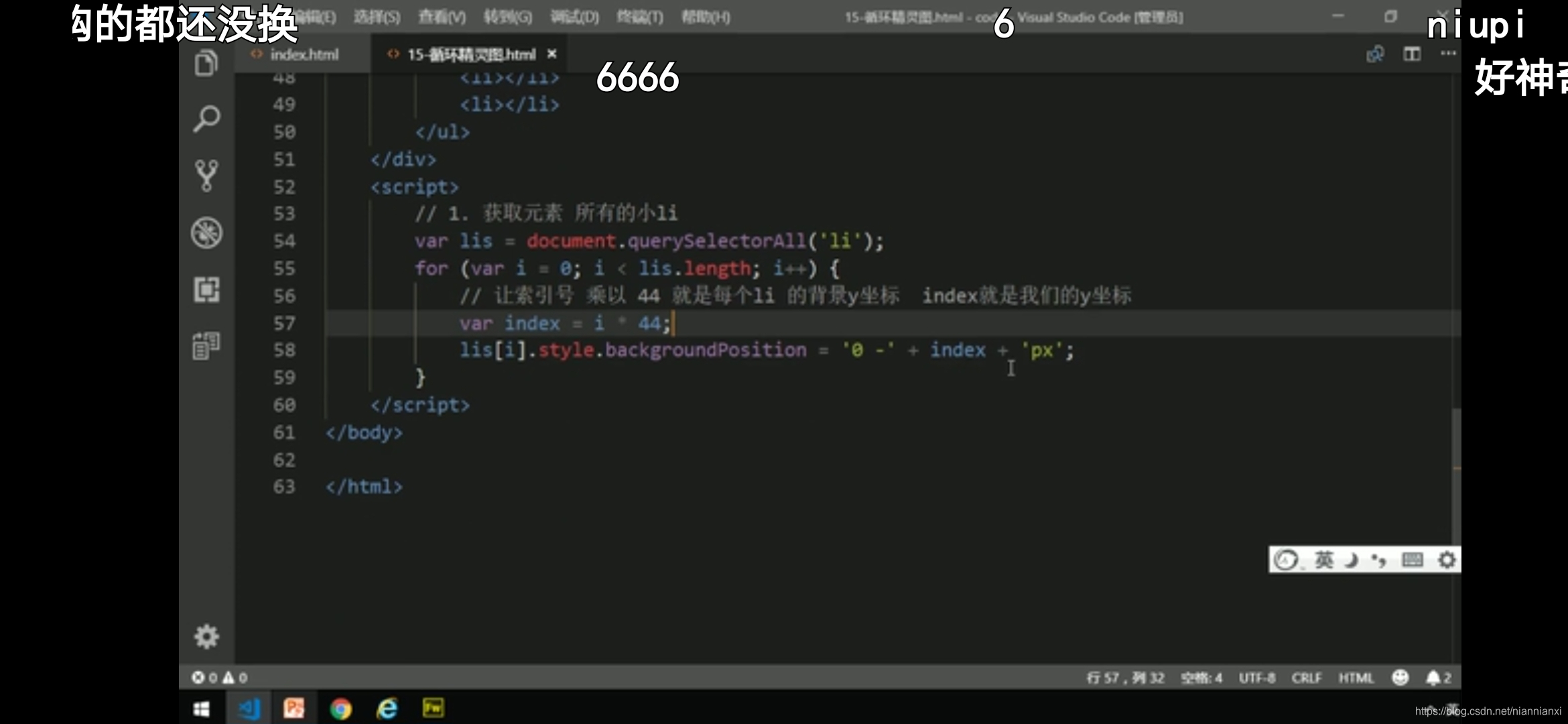Click the closing </script> tag
The width and height of the screenshot is (1568, 724).
[x=420, y=405]
